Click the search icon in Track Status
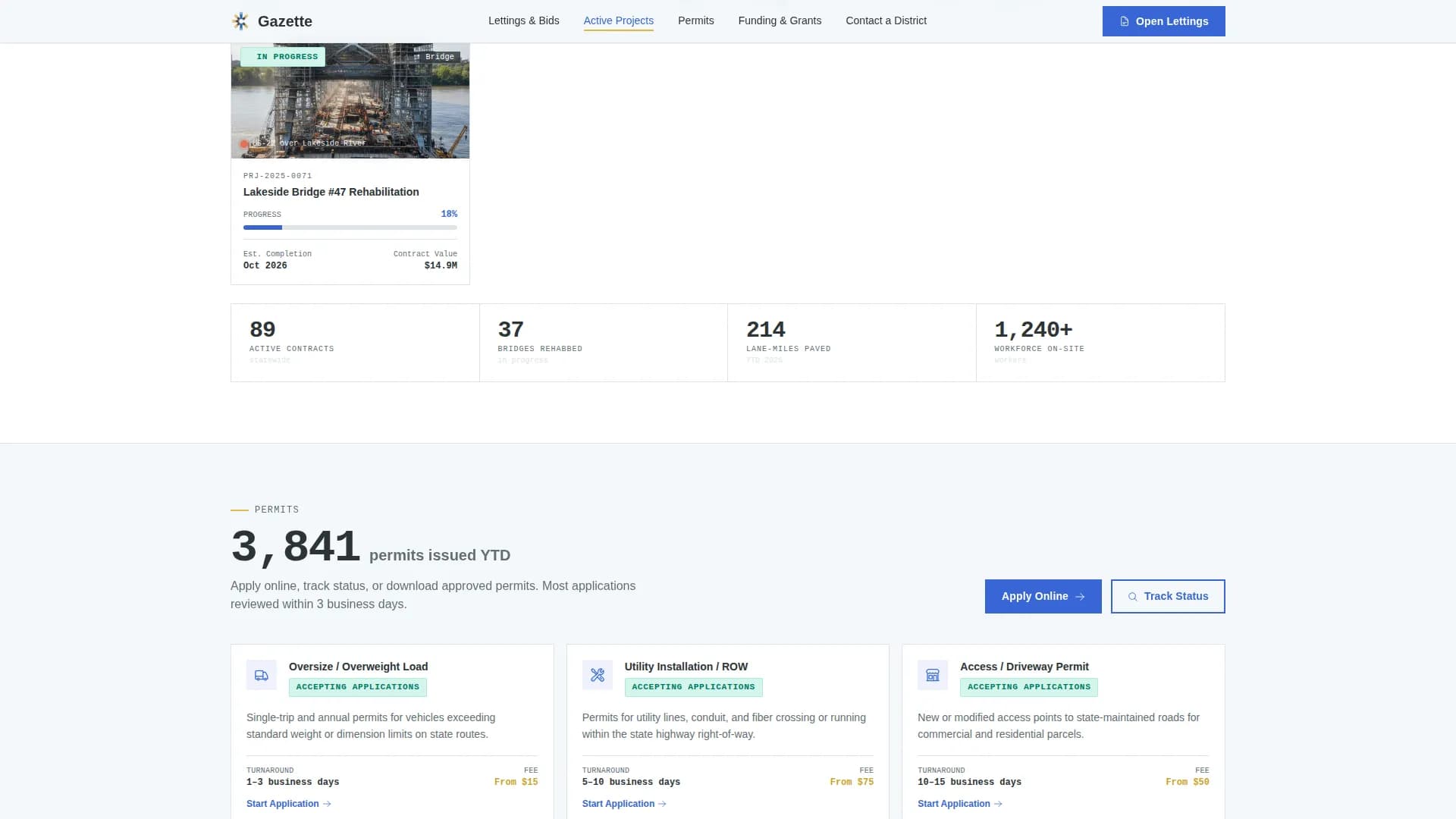This screenshot has width=1456, height=819. tap(1132, 597)
